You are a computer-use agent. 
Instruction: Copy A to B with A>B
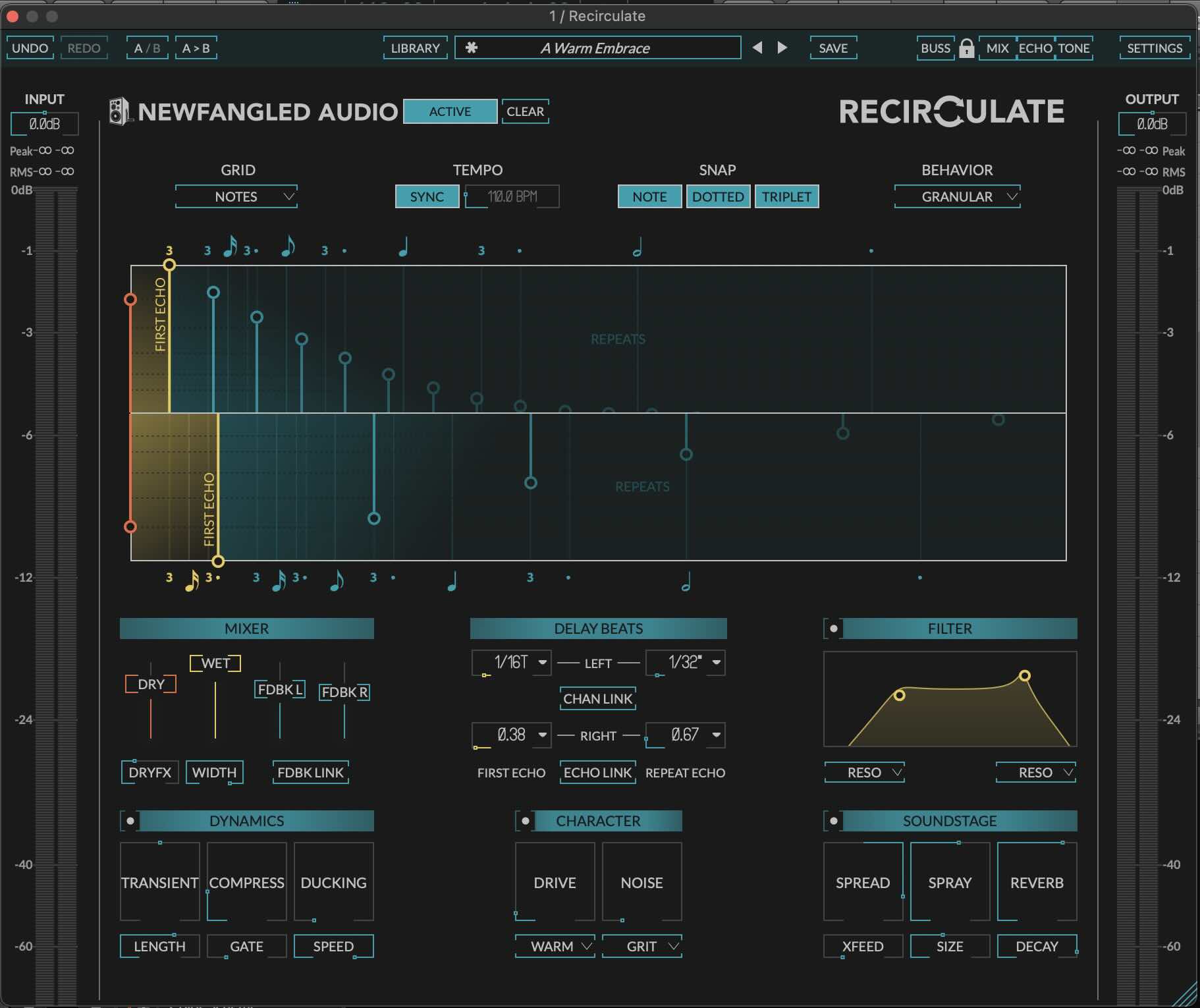coord(196,48)
